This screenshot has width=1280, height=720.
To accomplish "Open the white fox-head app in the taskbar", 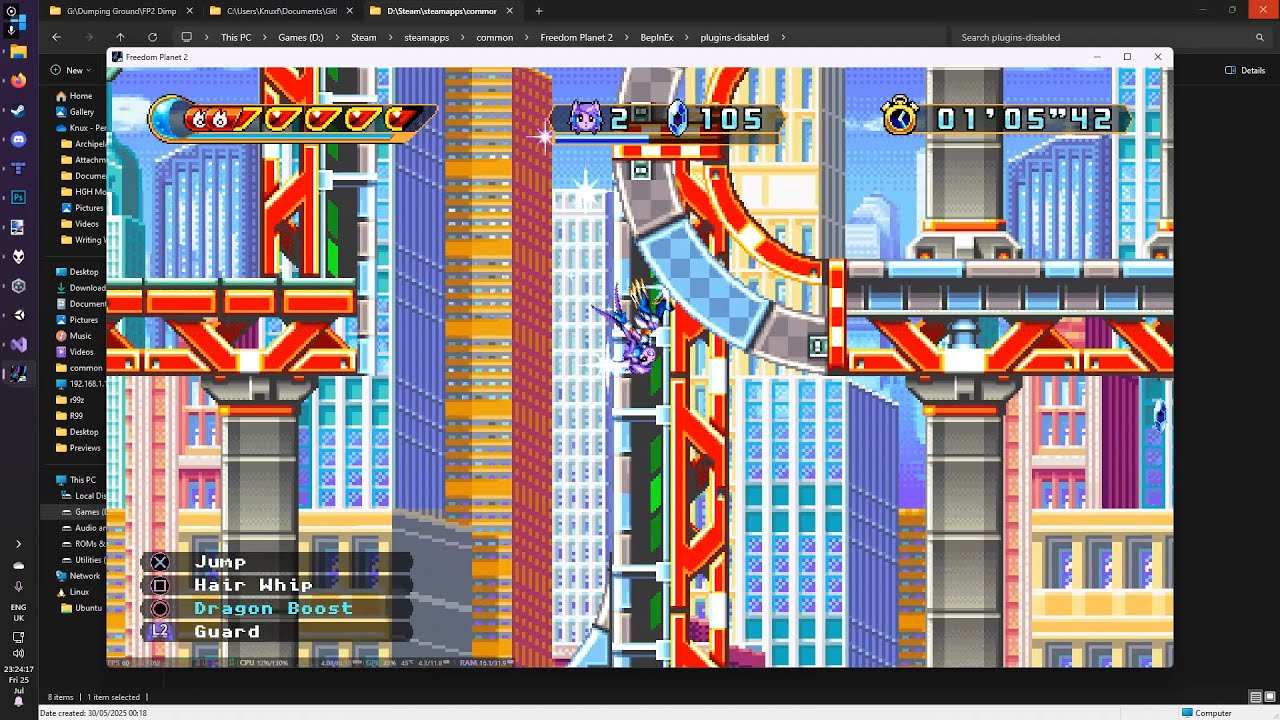I will tap(18, 256).
